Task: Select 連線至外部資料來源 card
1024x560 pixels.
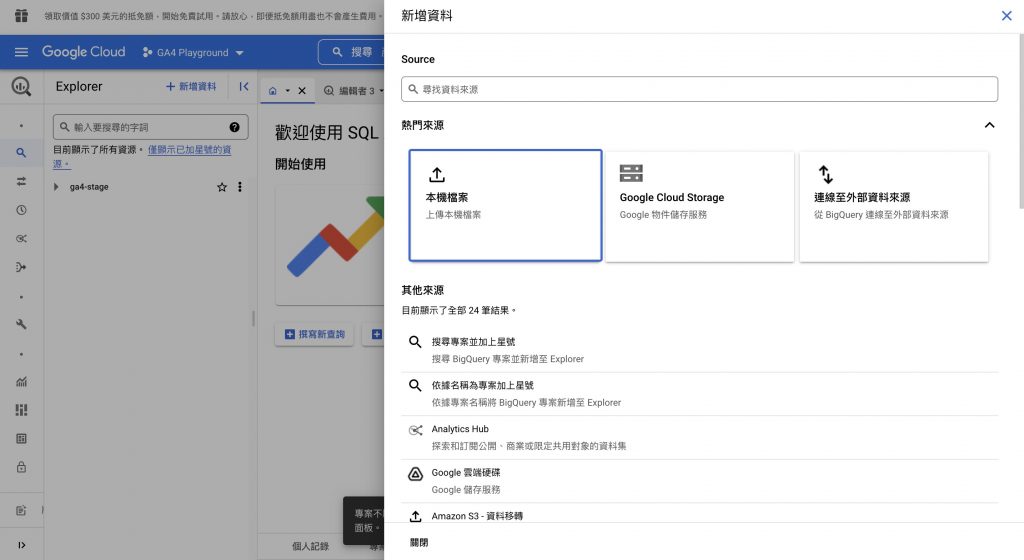Action: [893, 207]
